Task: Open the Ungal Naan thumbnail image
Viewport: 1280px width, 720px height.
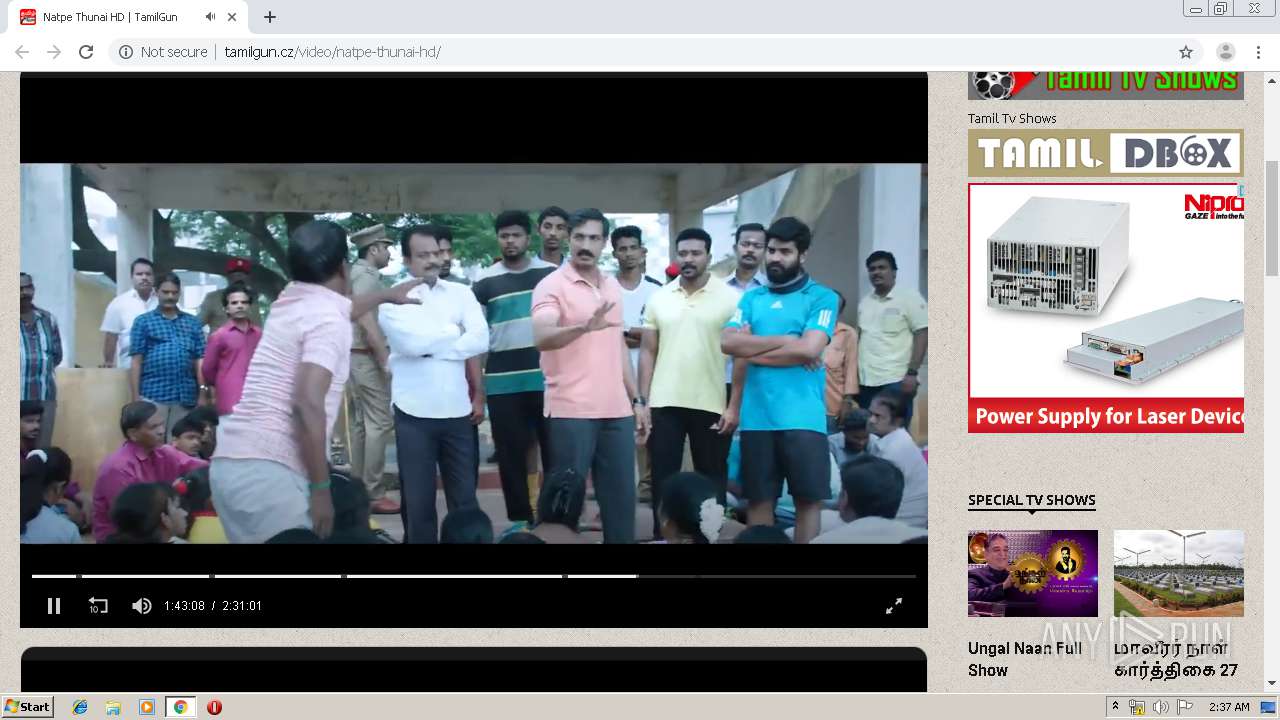Action: (1033, 573)
